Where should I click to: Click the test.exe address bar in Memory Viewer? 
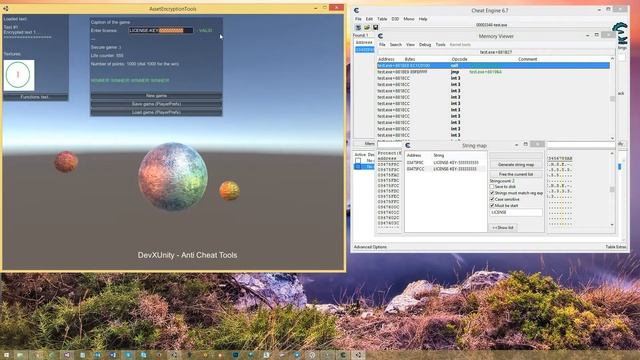click(496, 52)
